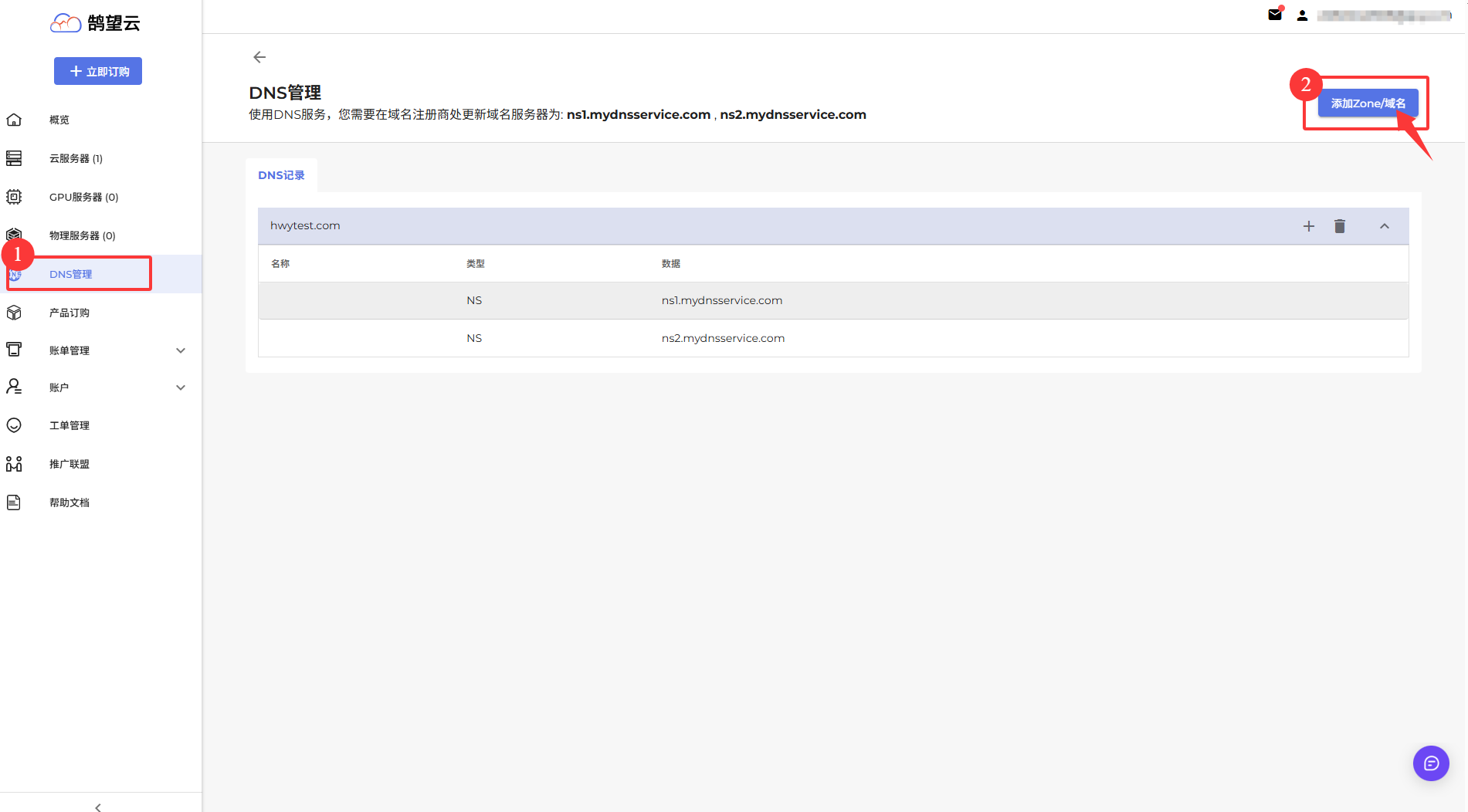Click the 云服务器 server icon
Image resolution: width=1468 pixels, height=812 pixels.
point(14,158)
